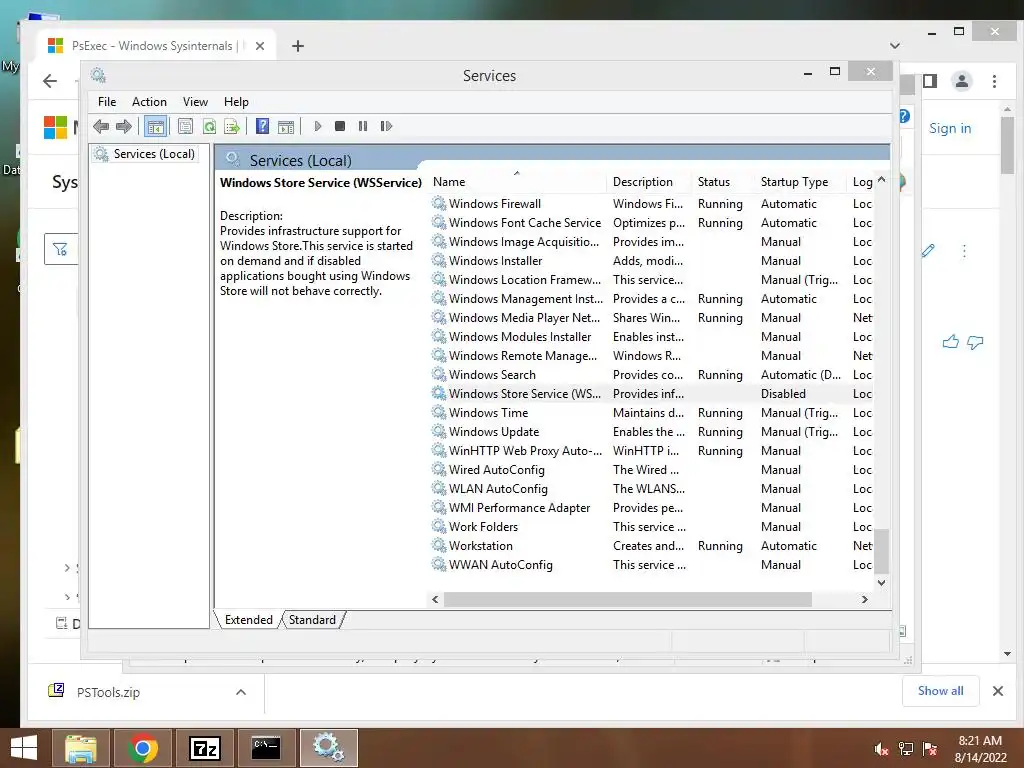The image size is (1024, 768).
Task: Sort by the Startup Type column header
Action: click(801, 182)
